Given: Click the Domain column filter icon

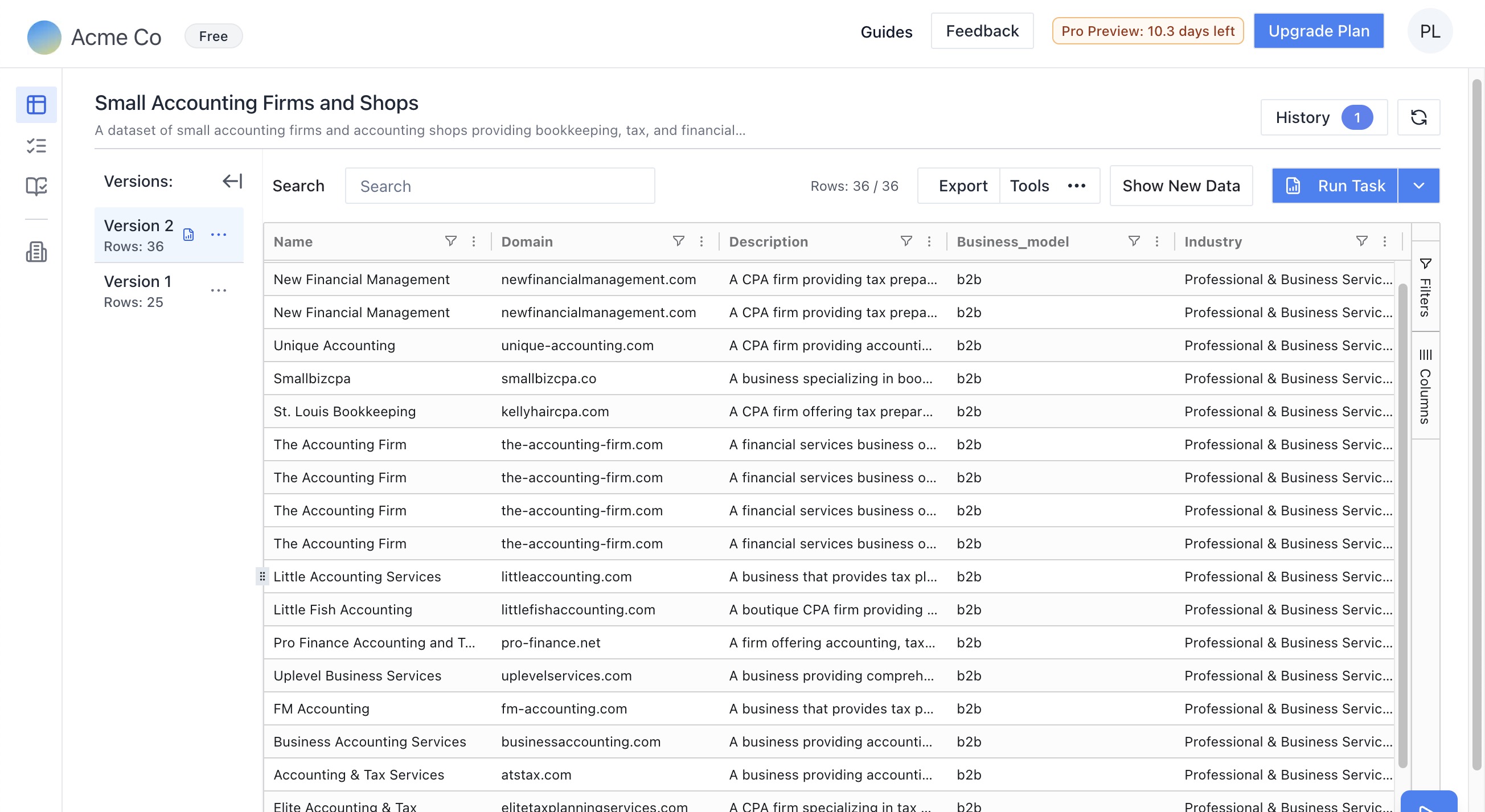Looking at the screenshot, I should click(x=679, y=241).
